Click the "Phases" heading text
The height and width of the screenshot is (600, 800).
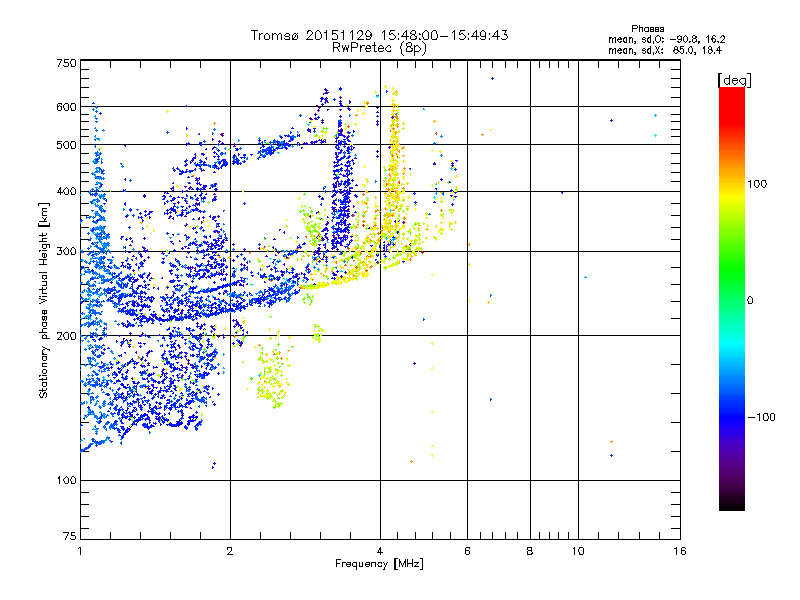tap(647, 29)
